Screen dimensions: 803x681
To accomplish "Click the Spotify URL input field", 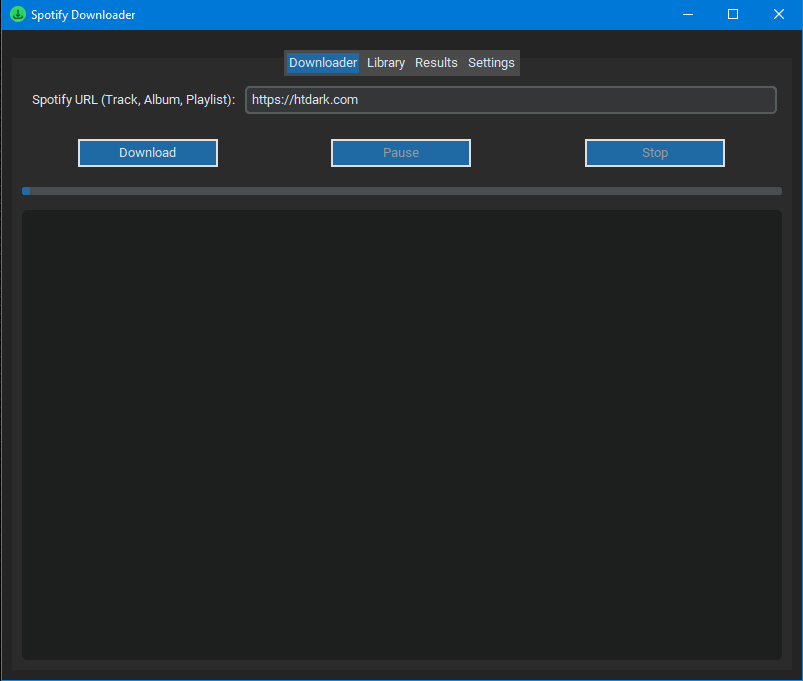I will point(511,100).
